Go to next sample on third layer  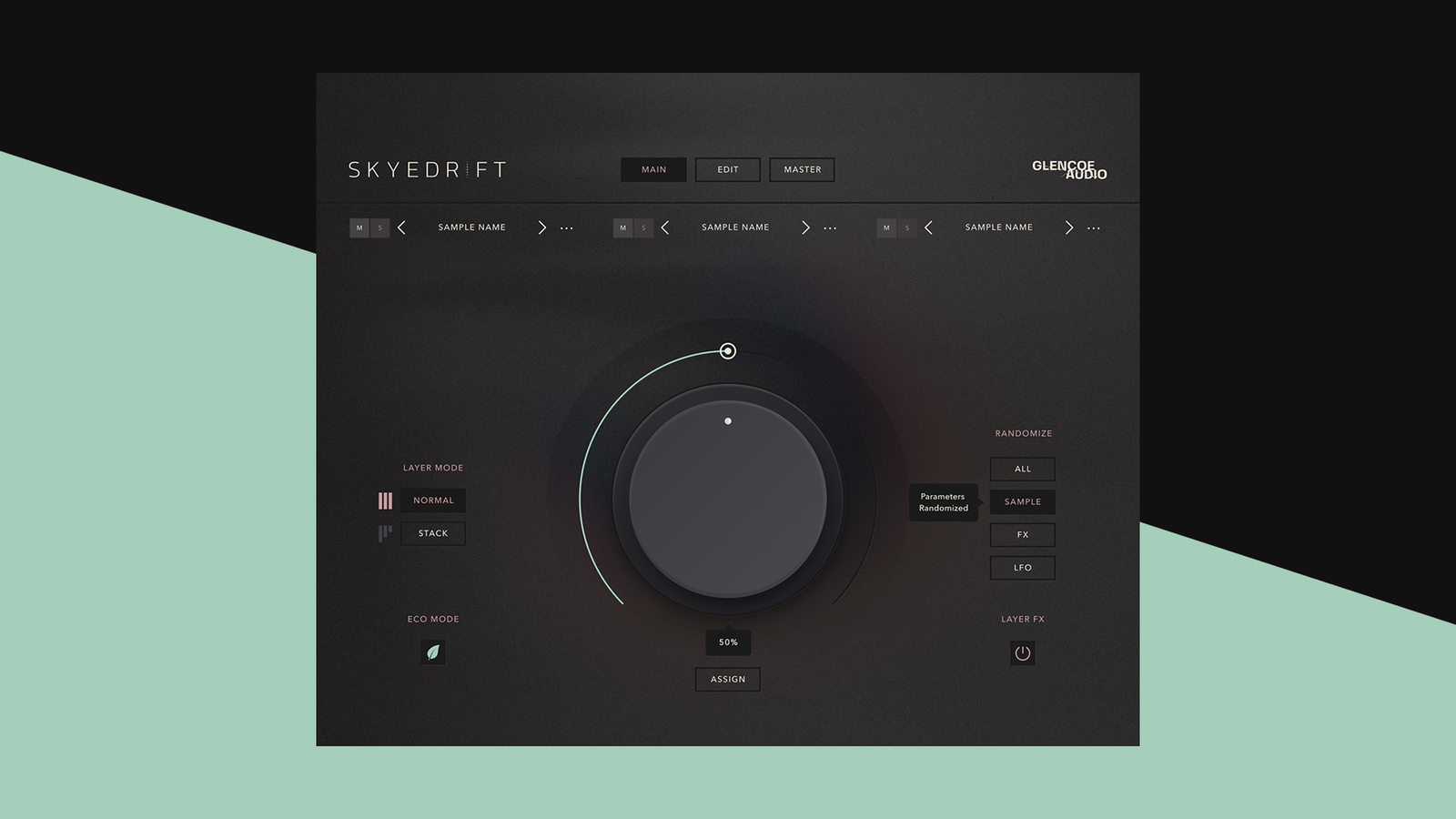1069,227
